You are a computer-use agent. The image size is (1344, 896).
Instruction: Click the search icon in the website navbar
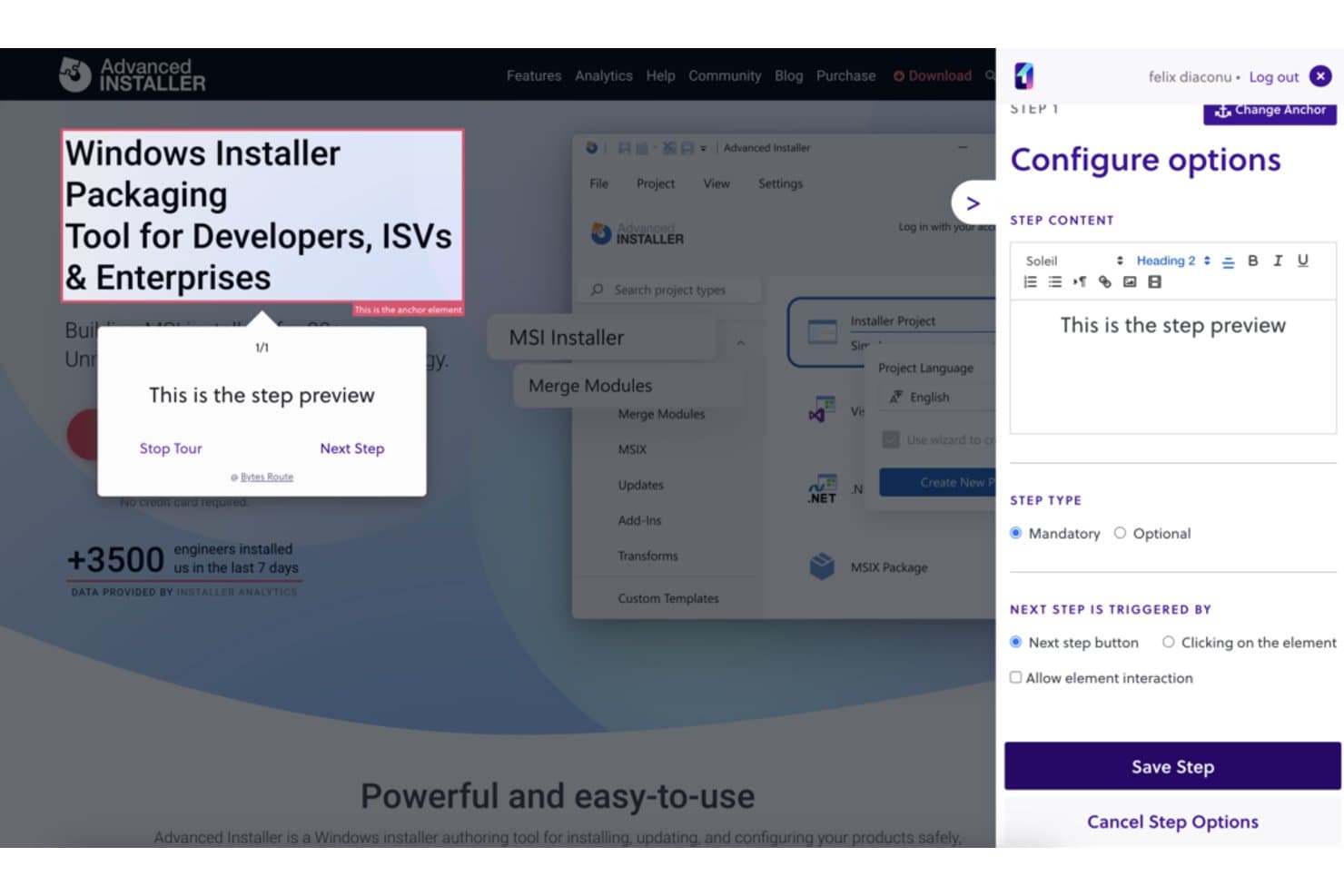tap(990, 75)
